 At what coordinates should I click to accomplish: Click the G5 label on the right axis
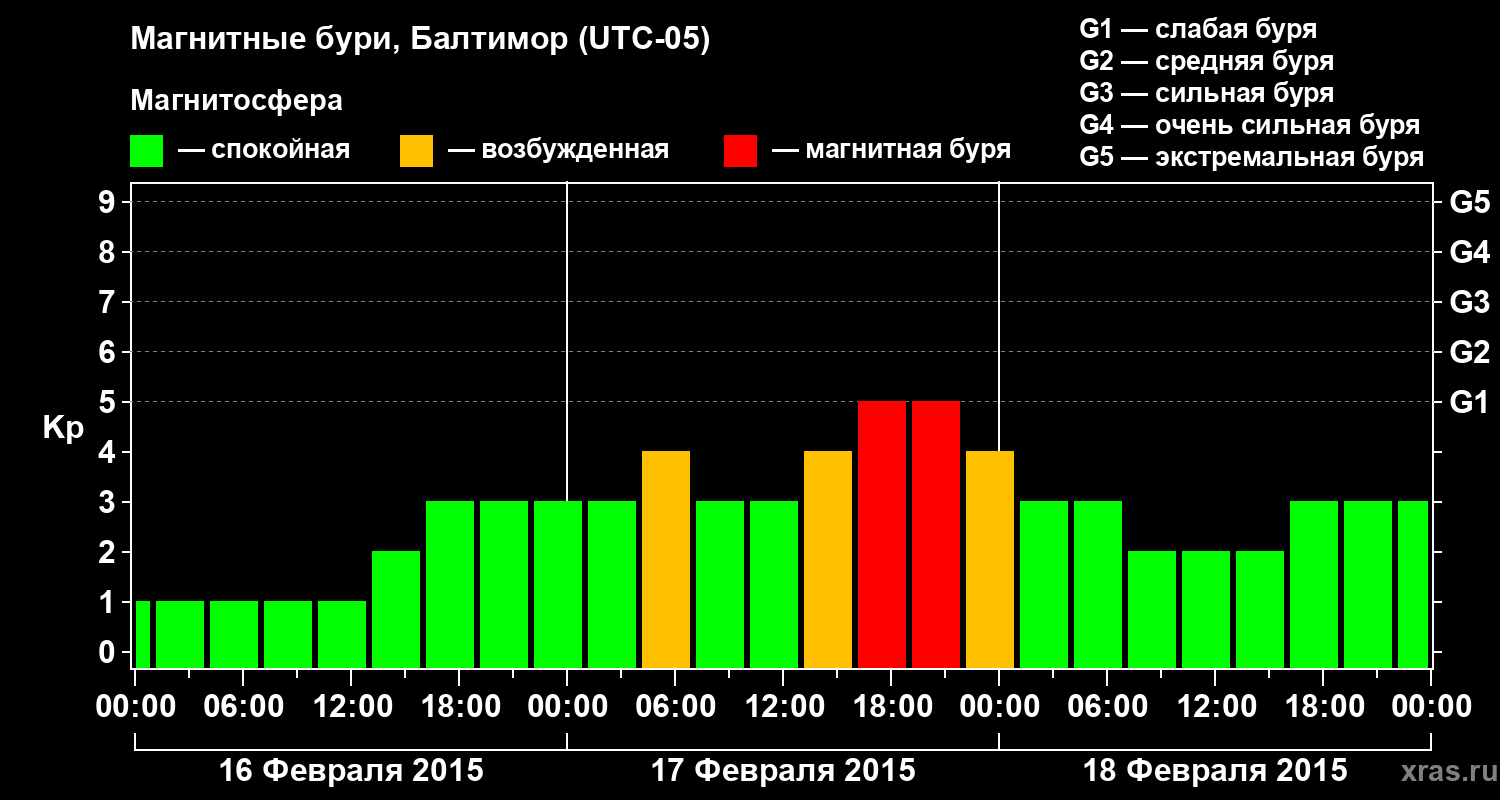click(x=1469, y=202)
